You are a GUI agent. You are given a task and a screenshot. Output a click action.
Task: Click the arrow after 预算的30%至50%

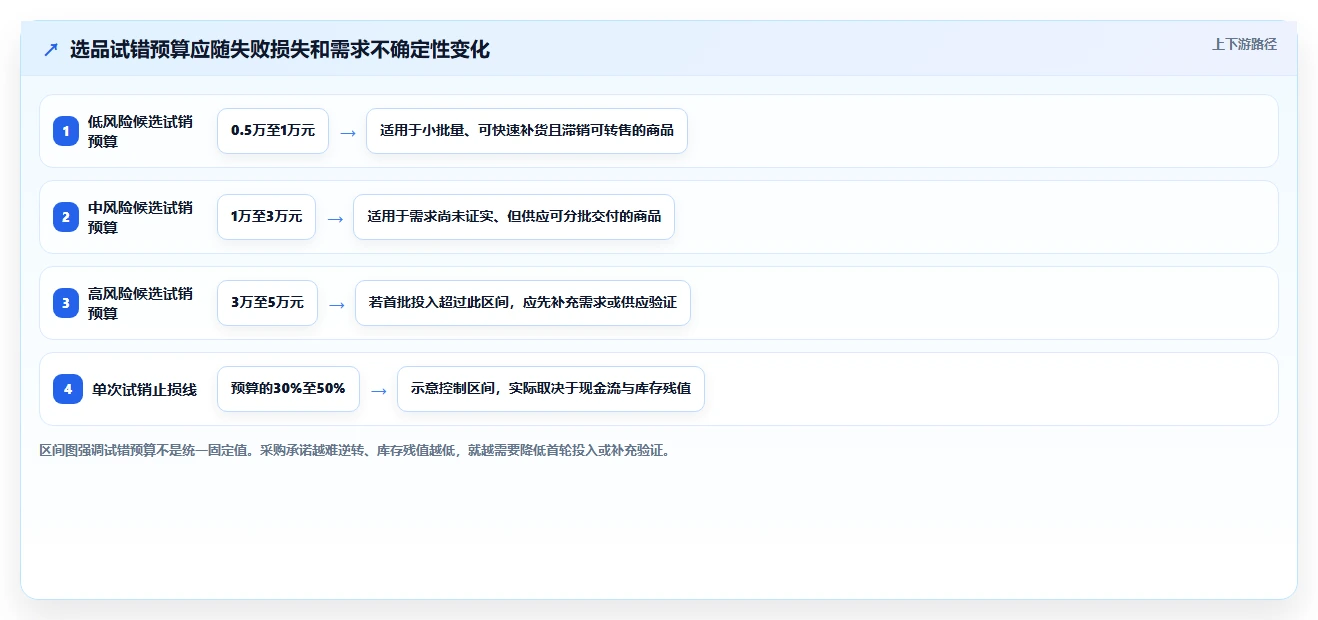[x=378, y=390]
